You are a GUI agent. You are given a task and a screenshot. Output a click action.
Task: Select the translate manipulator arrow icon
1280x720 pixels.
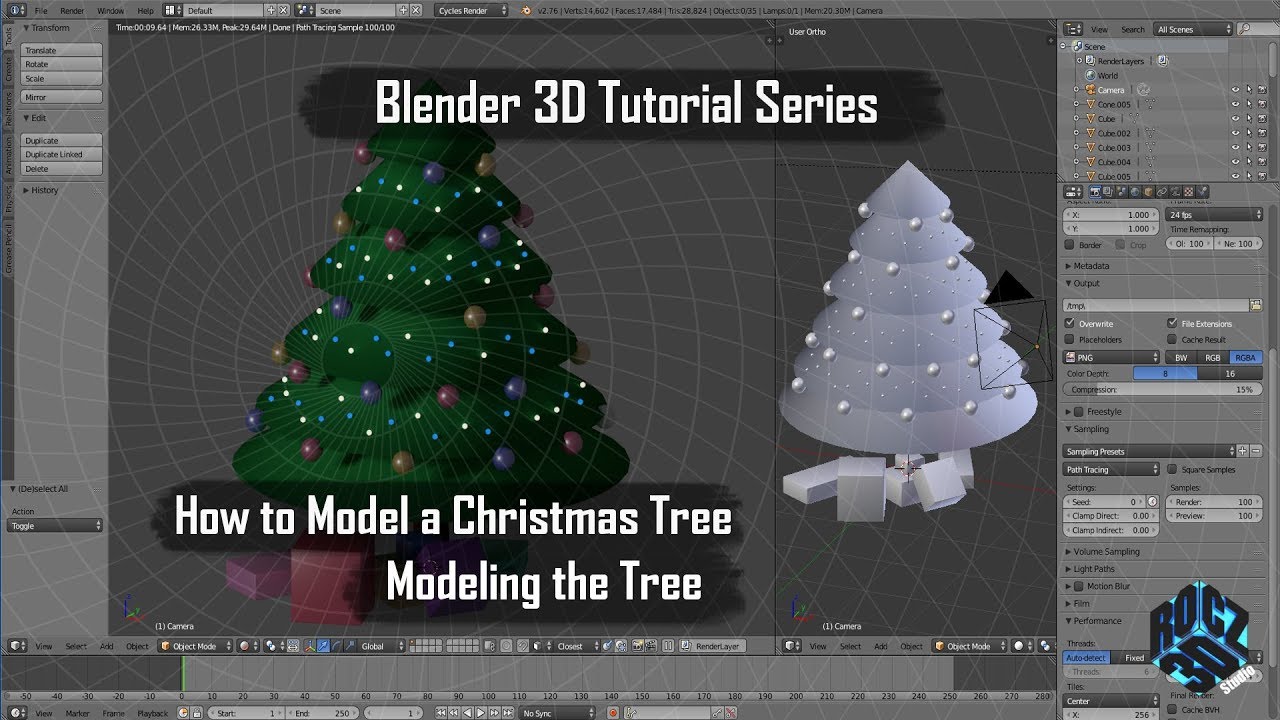pyautogui.click(x=322, y=646)
